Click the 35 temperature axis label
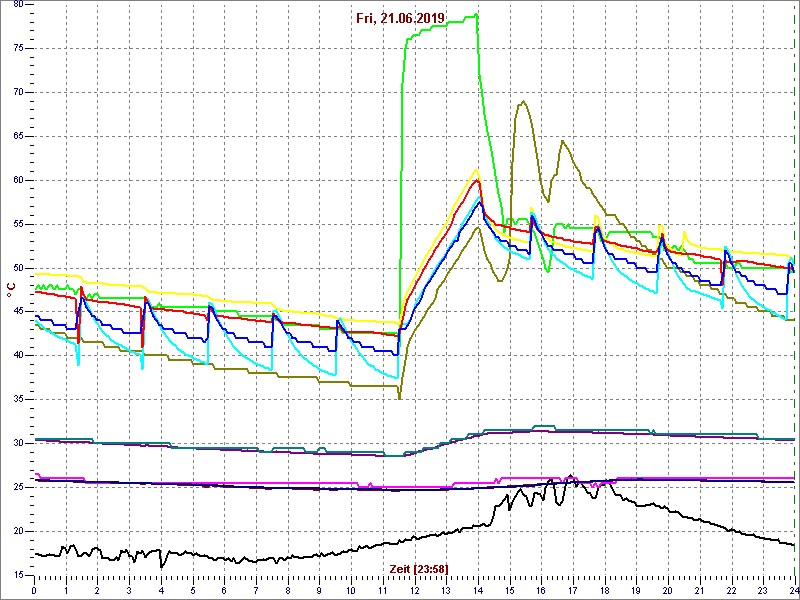Image resolution: width=800 pixels, height=600 pixels. [x=17, y=399]
